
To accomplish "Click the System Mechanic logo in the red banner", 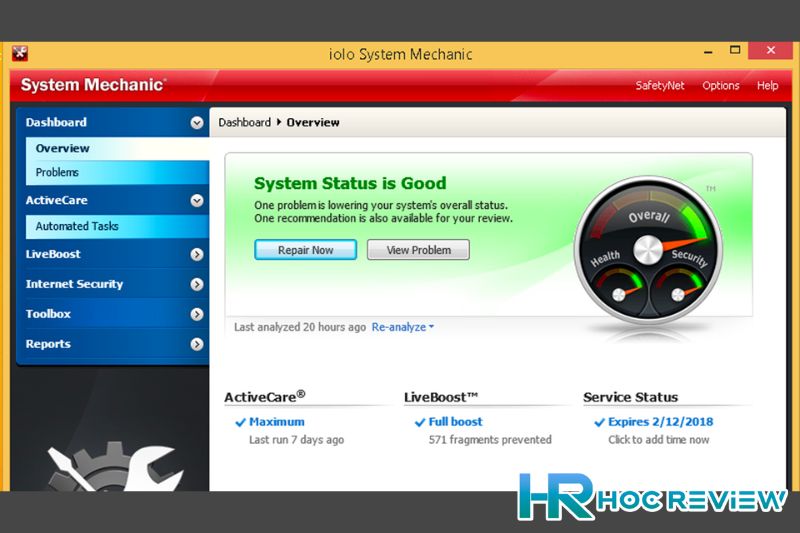I will tap(93, 85).
